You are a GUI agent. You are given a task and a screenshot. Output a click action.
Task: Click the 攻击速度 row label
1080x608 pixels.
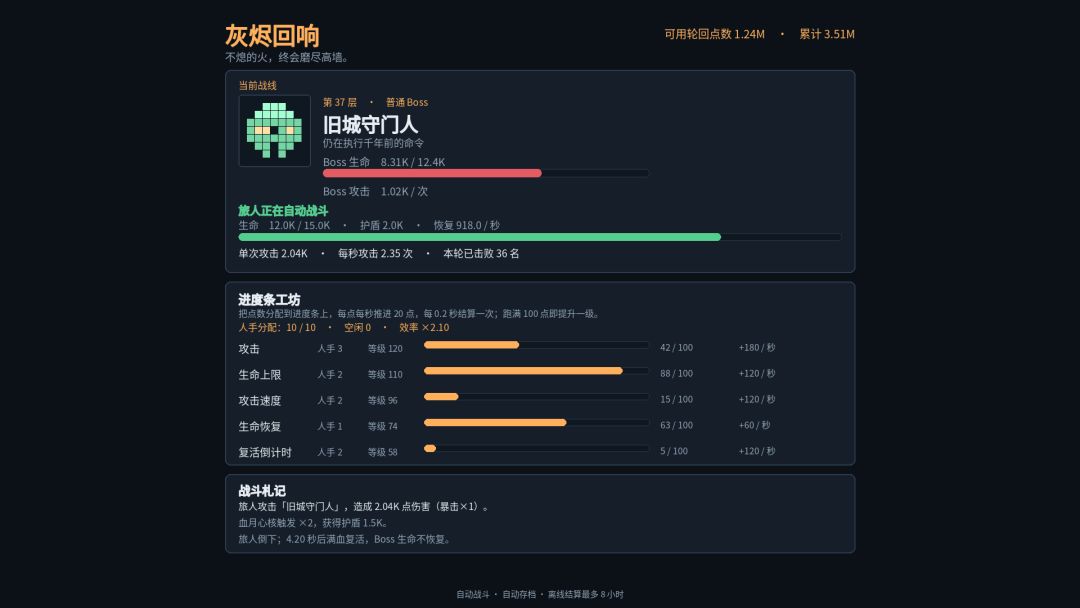coord(260,401)
